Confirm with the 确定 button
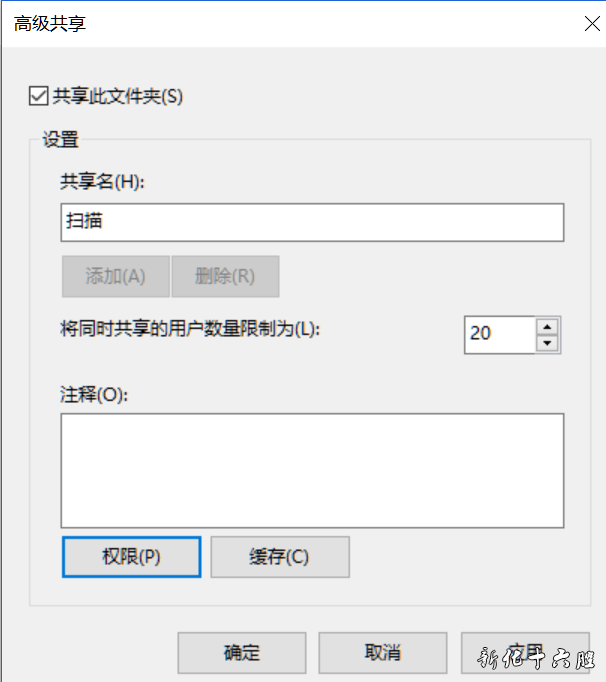The width and height of the screenshot is (606, 682). (x=242, y=653)
